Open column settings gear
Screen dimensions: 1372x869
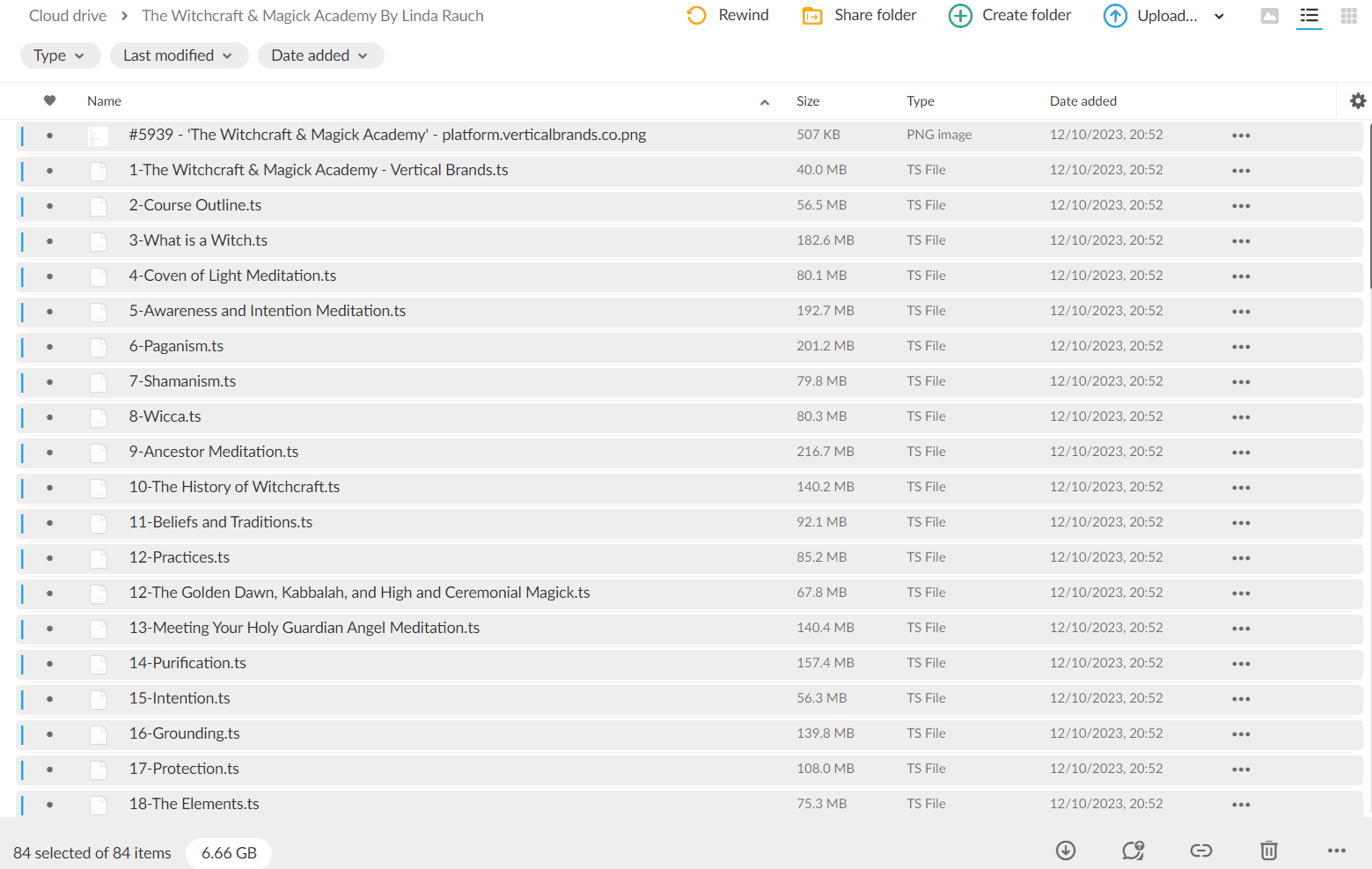coord(1358,101)
